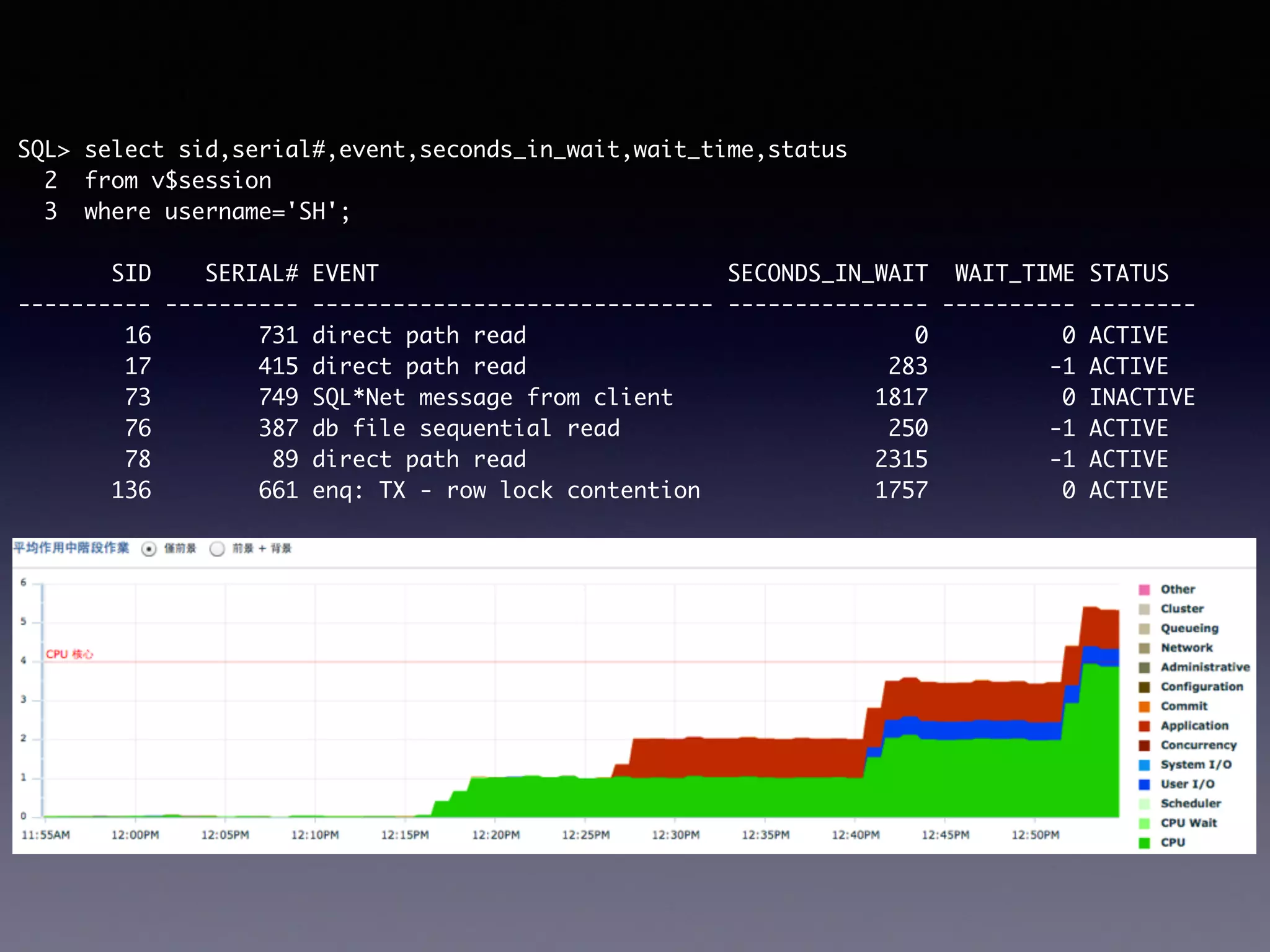Click the 12:15PM time axis label

[405, 835]
